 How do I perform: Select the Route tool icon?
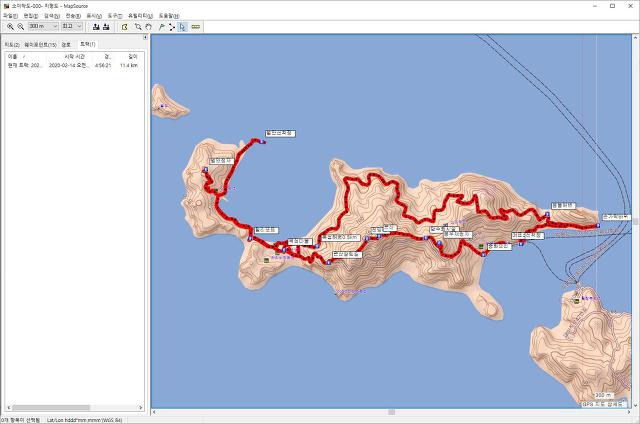click(171, 27)
